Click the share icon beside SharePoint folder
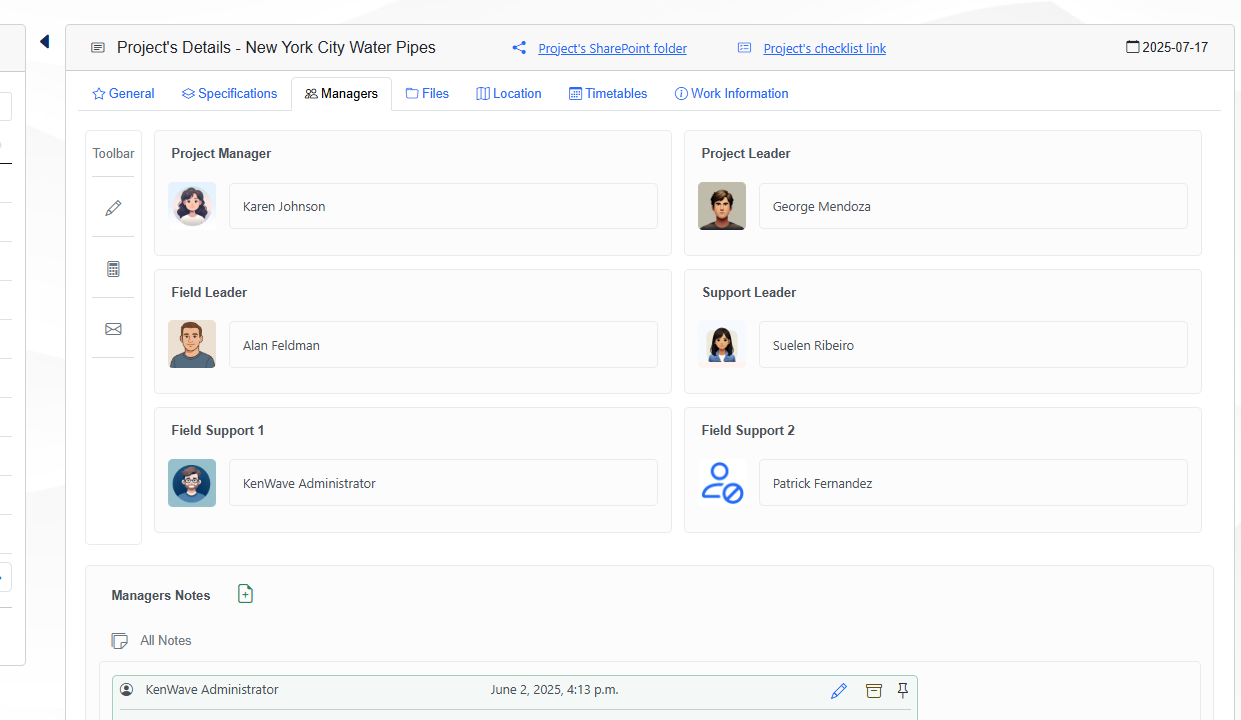The width and height of the screenshot is (1241, 720). 519,48
